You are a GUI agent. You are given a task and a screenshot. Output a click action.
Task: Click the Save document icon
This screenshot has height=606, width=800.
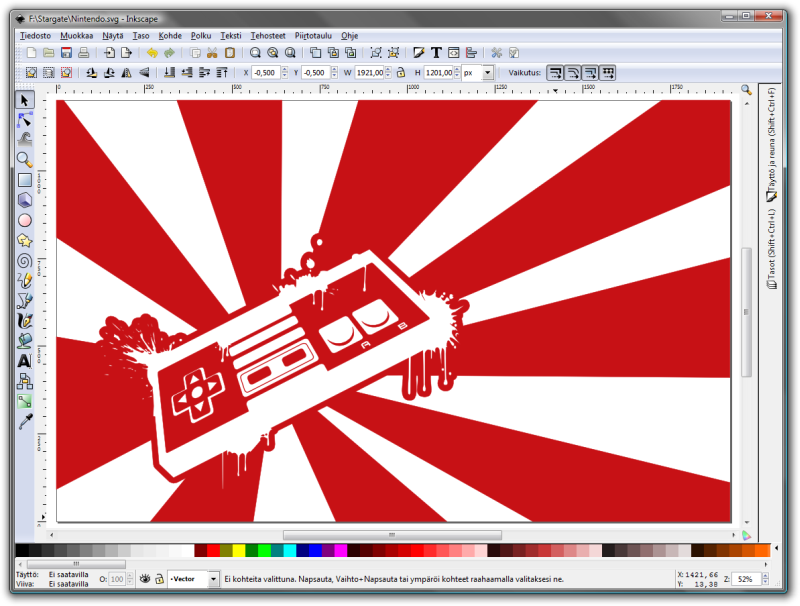pyautogui.click(x=67, y=52)
